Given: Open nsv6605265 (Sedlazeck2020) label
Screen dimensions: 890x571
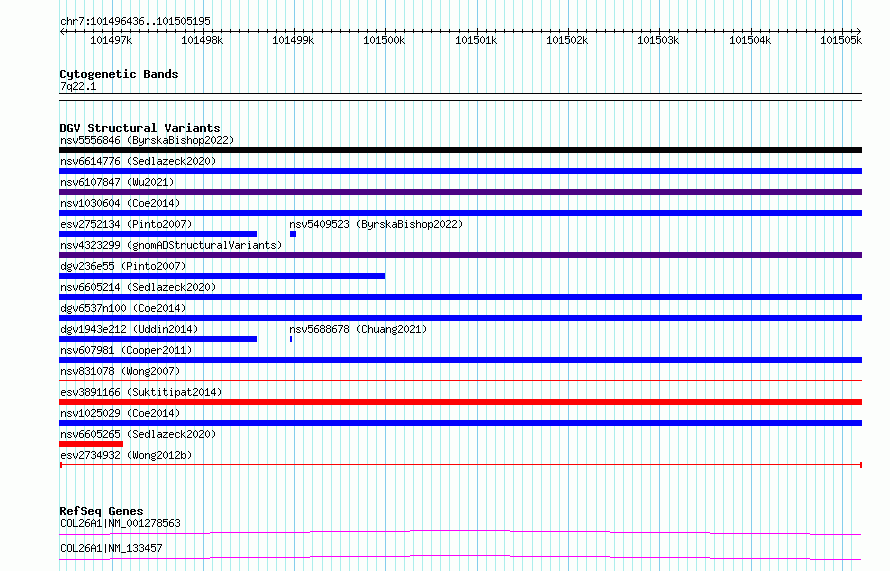Looking at the screenshot, I should tap(138, 434).
